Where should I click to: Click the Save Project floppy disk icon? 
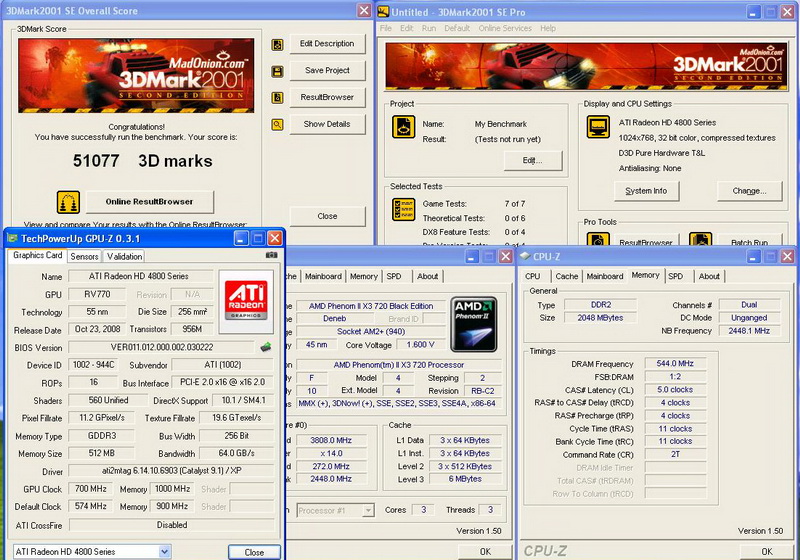point(277,71)
